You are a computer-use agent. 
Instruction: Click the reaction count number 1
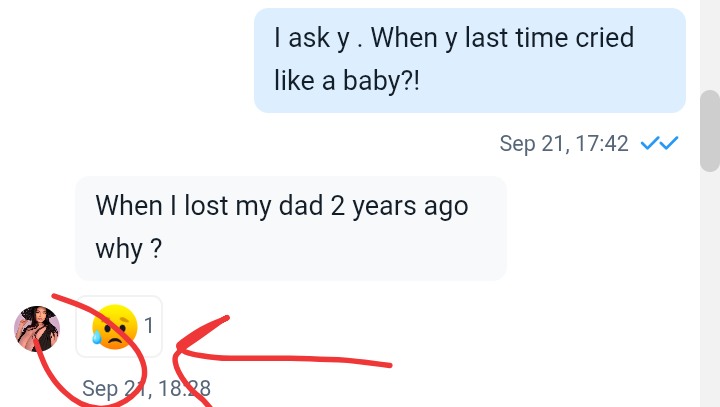(x=149, y=325)
